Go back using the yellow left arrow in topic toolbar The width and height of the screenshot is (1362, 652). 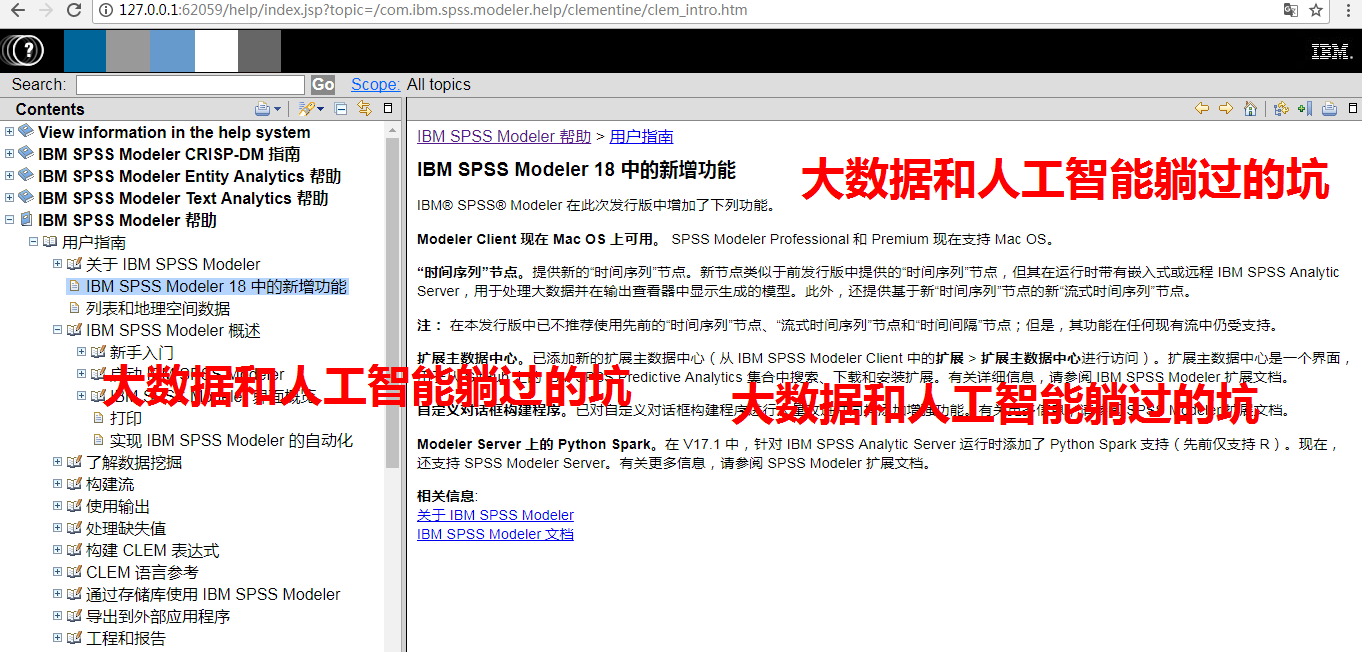(1202, 108)
